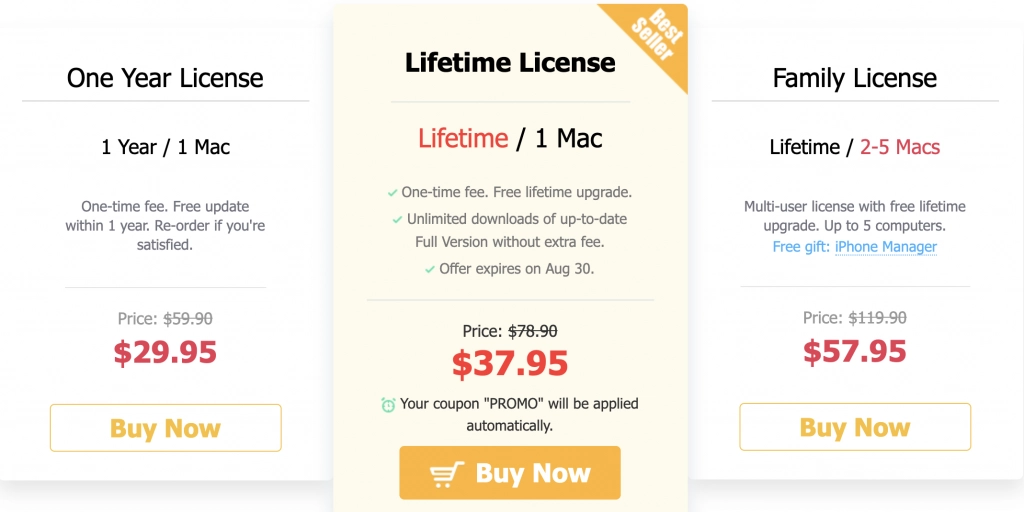1024x512 pixels.
Task: Click the $57.95 Family price
Action: point(855,352)
